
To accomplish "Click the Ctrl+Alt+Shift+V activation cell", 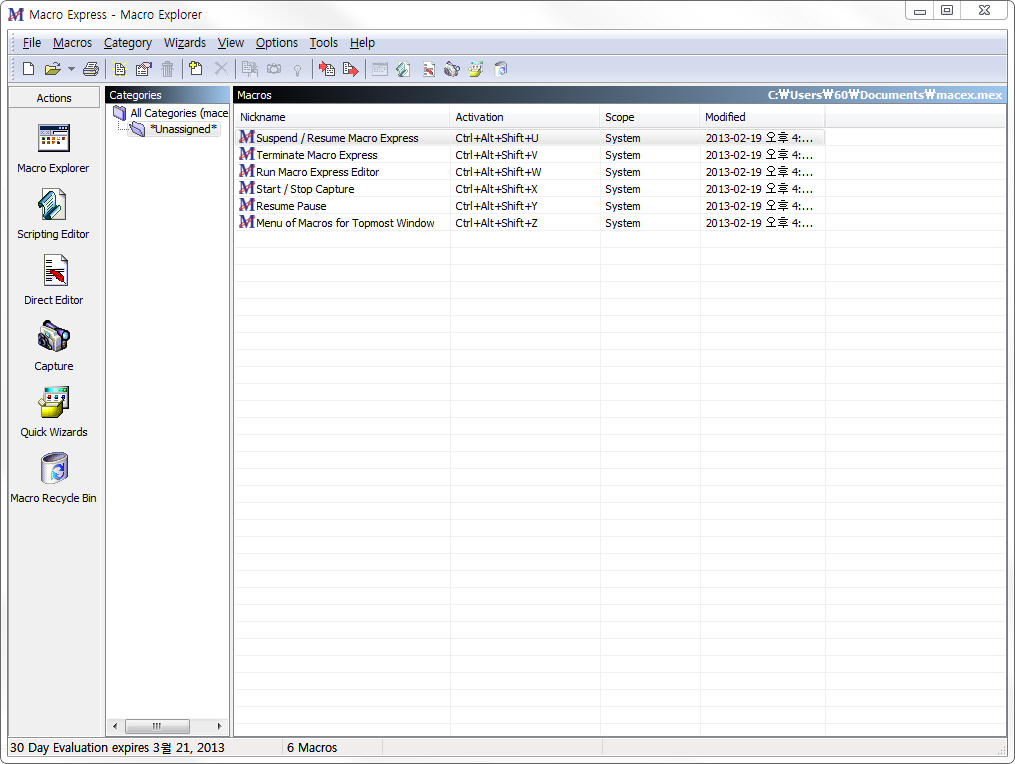I will click(496, 155).
